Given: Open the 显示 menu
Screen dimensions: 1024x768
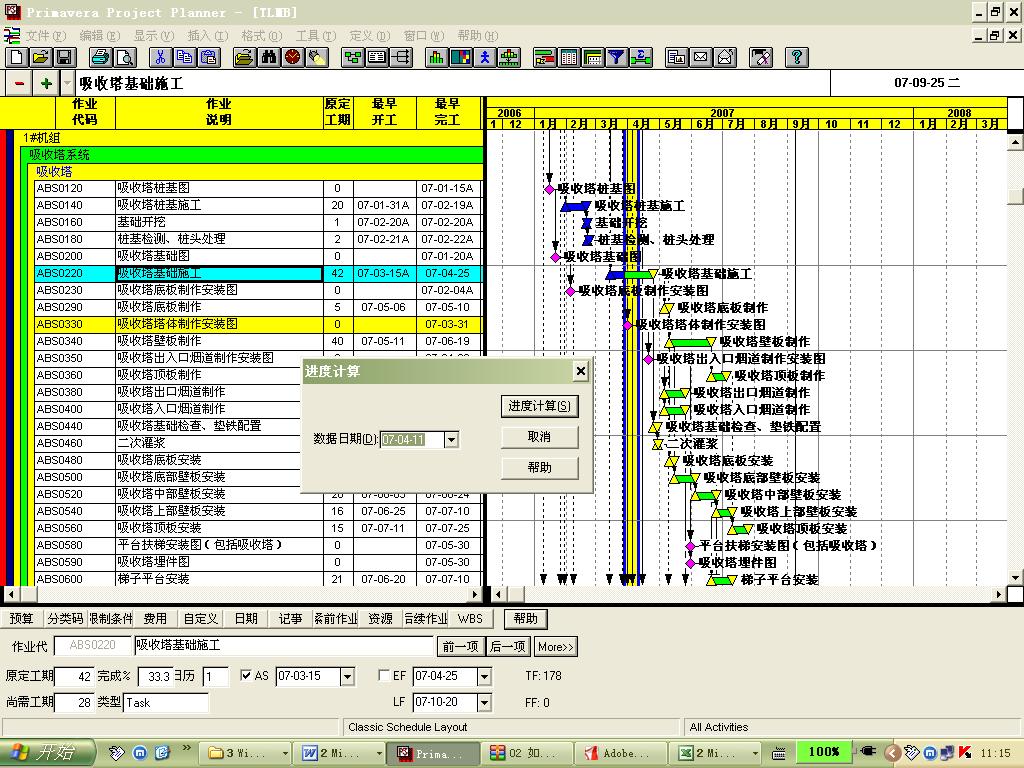Looking at the screenshot, I should tap(153, 35).
